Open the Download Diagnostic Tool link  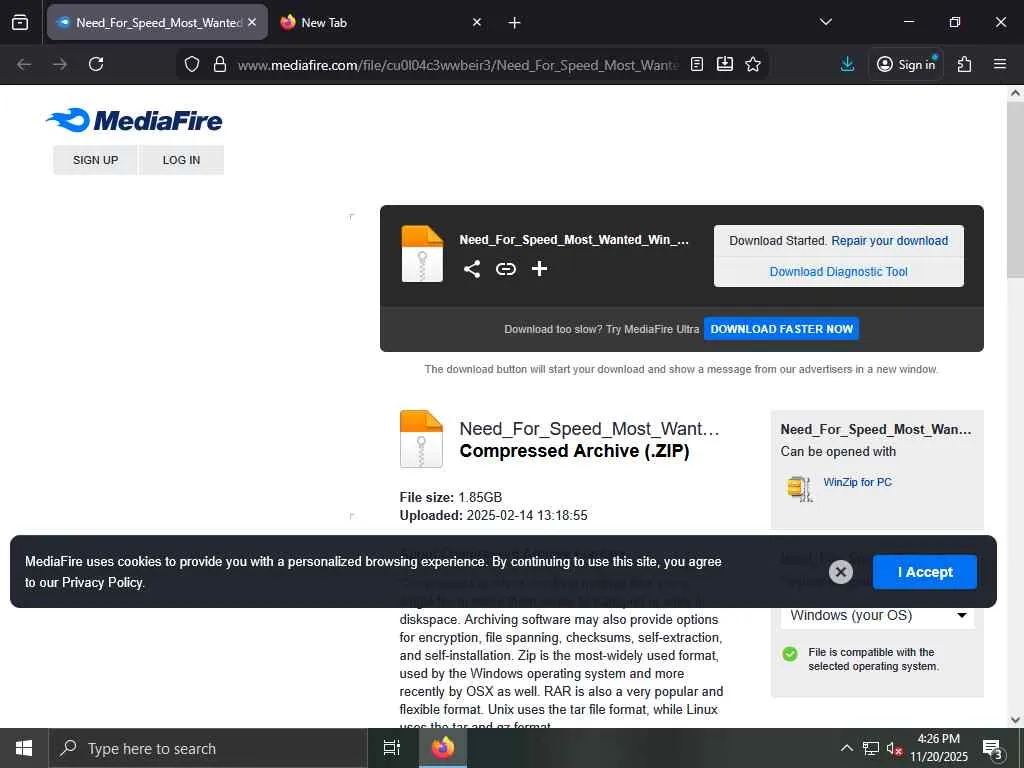839,272
